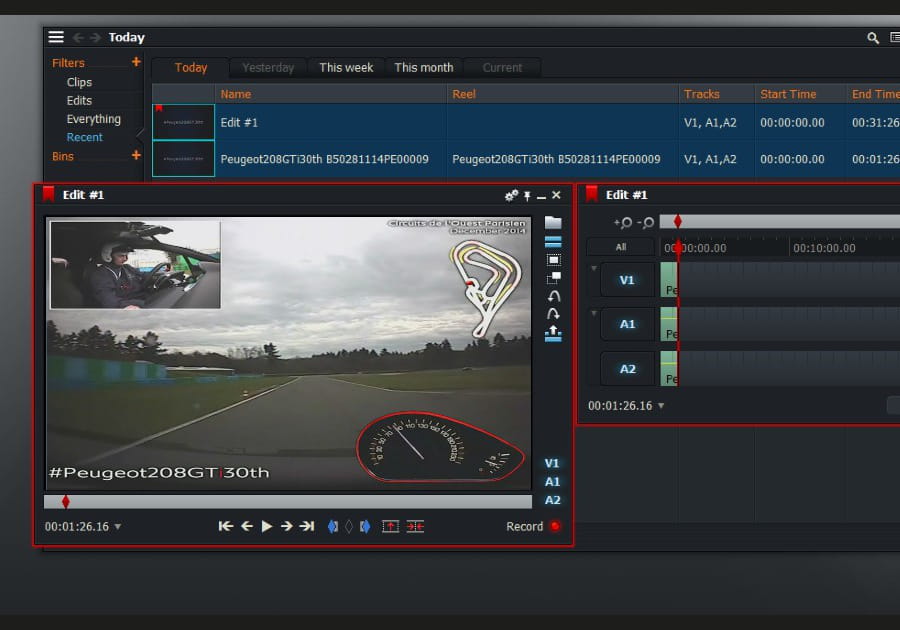
Task: Toggle All tracks on the timeline
Action: pos(620,247)
